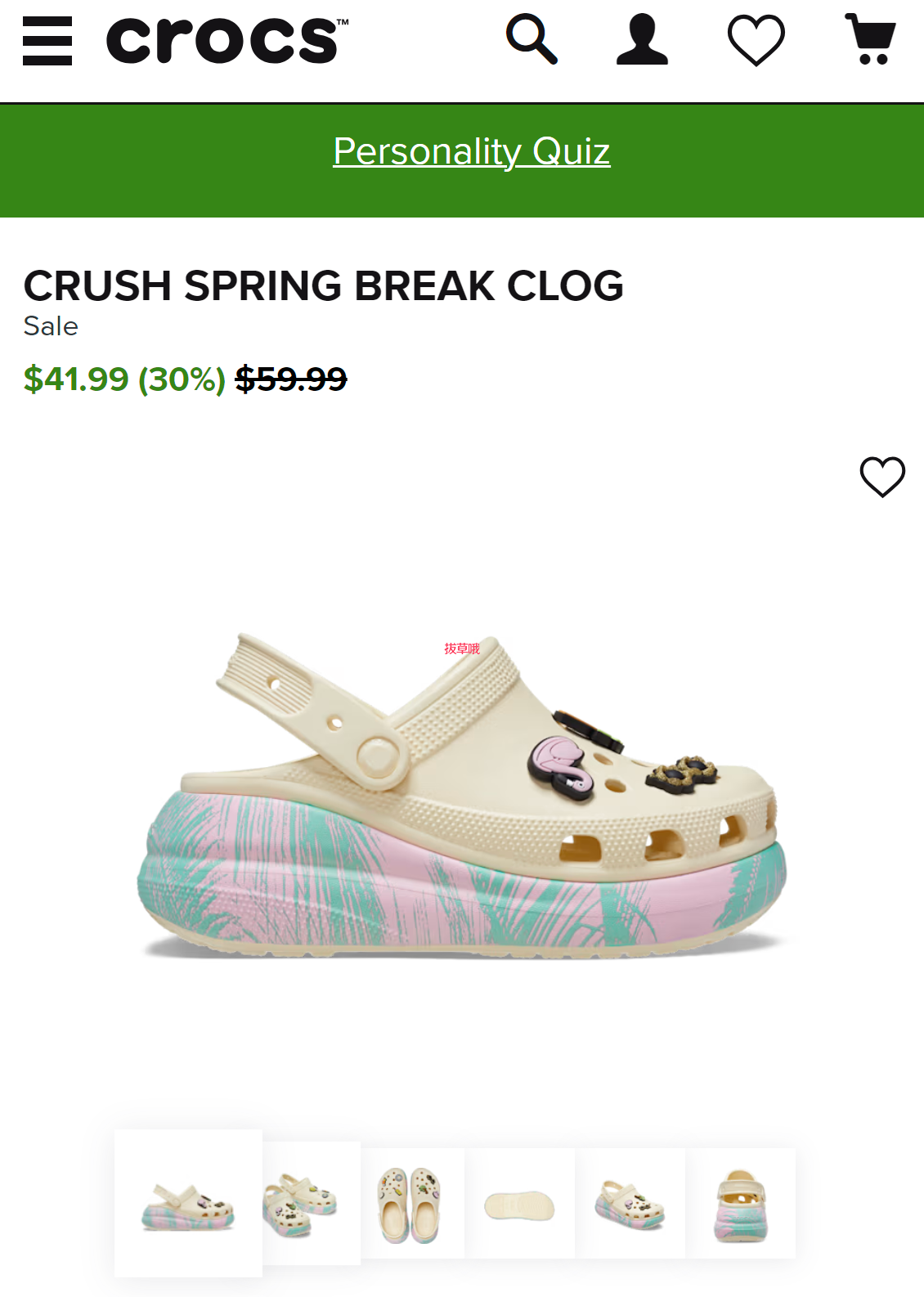Select the rear heel-view thumbnail

coord(741,1203)
